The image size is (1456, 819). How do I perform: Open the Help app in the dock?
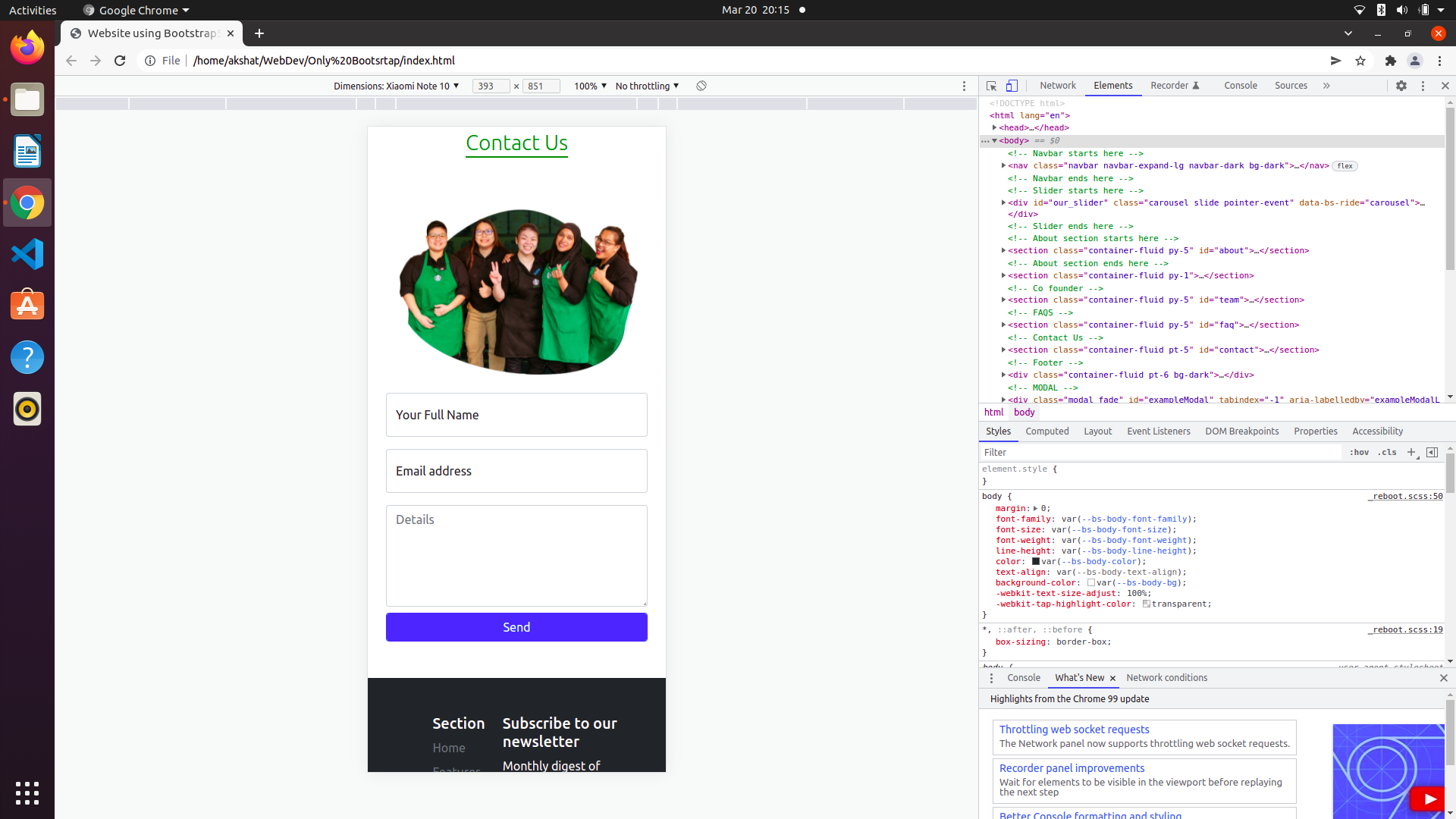(27, 357)
